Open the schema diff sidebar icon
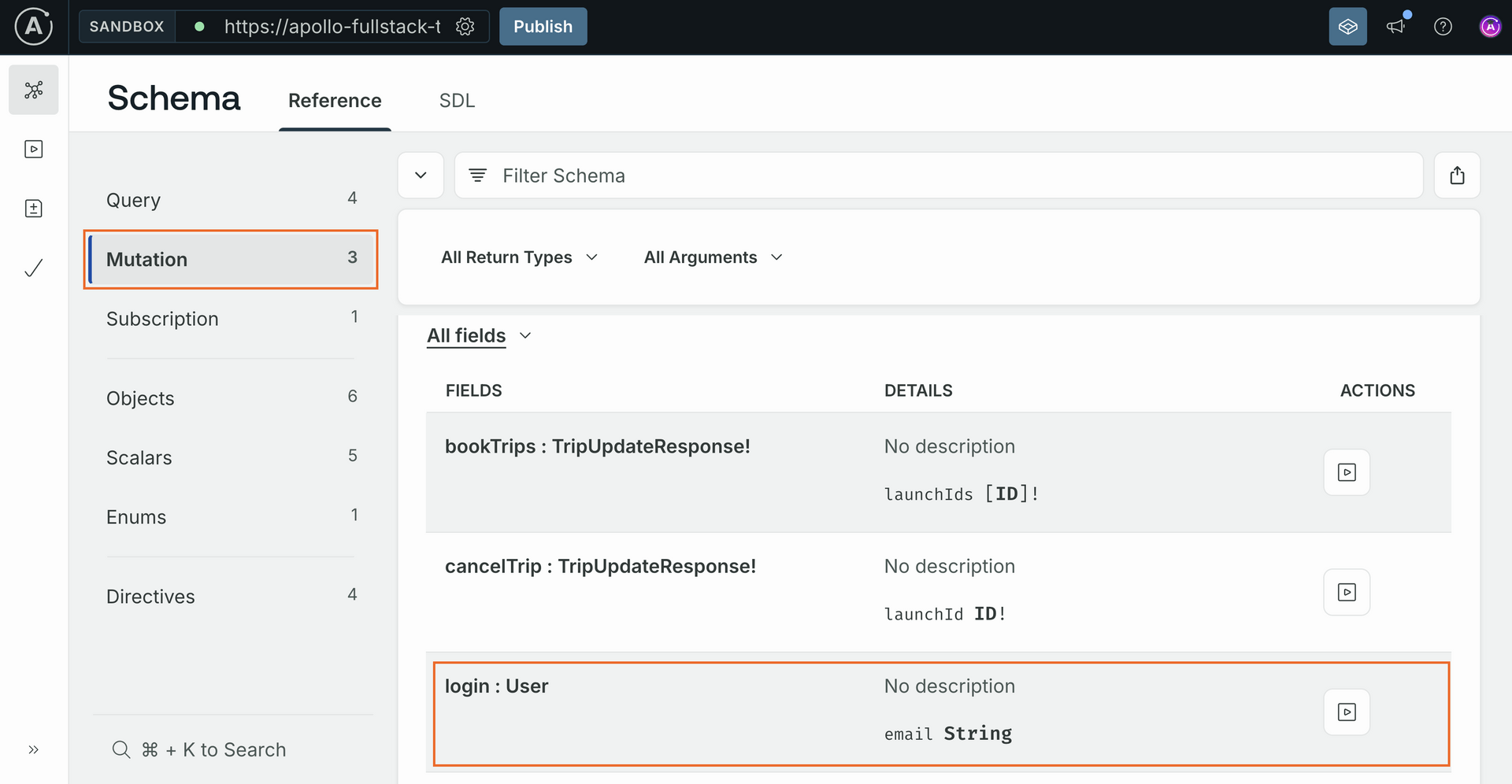This screenshot has width=1512, height=784. click(x=34, y=209)
